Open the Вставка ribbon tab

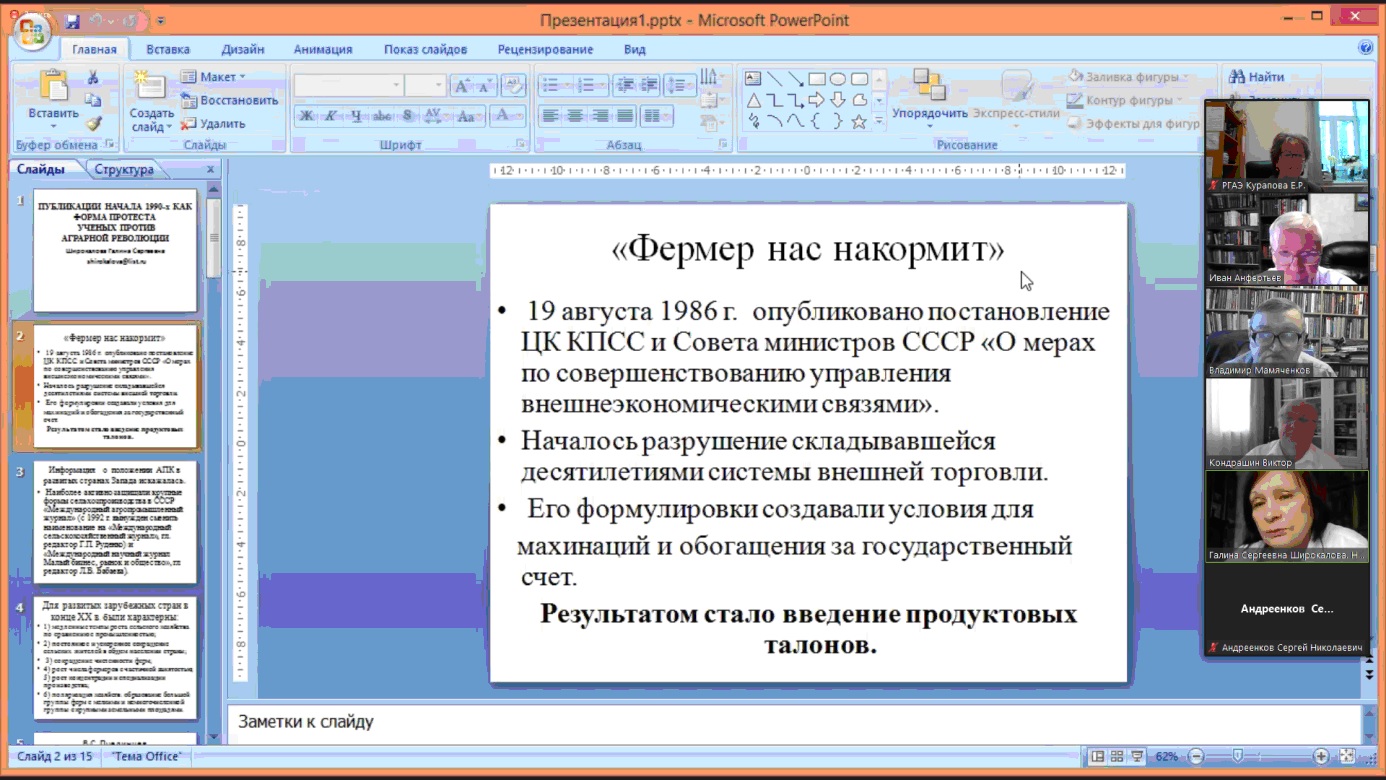coord(168,49)
